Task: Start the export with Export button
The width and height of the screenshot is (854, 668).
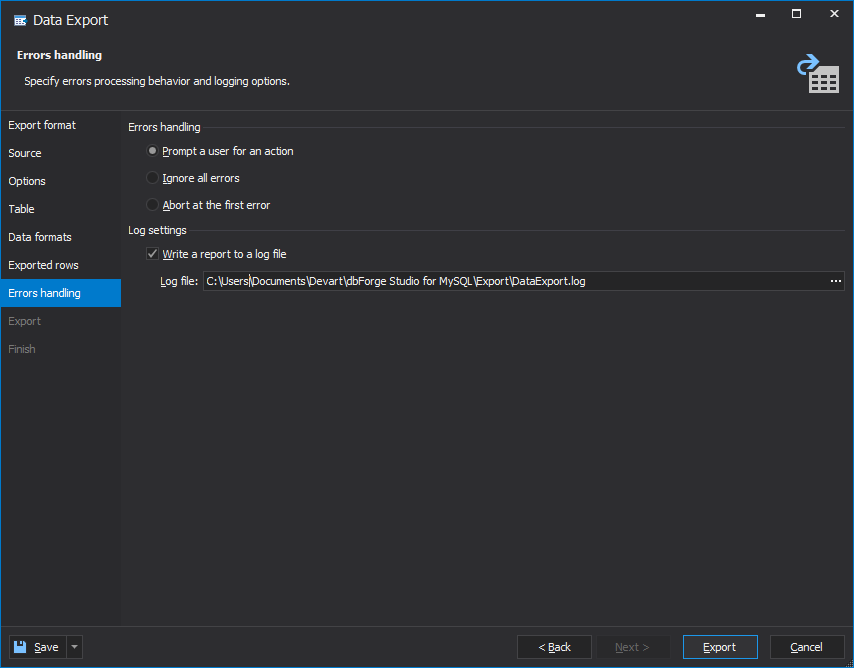Action: pos(720,647)
